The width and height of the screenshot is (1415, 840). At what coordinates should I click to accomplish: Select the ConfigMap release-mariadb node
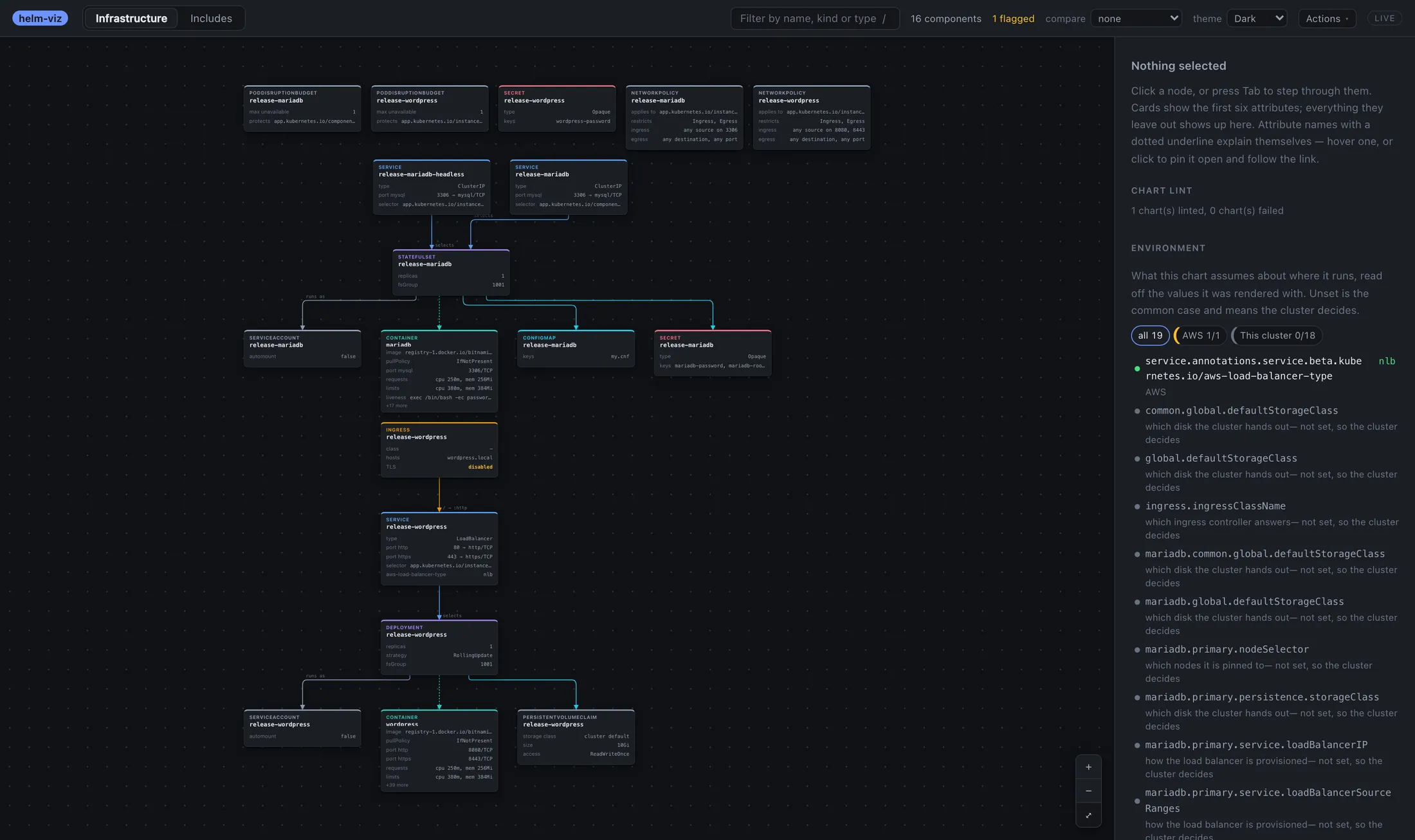[576, 348]
